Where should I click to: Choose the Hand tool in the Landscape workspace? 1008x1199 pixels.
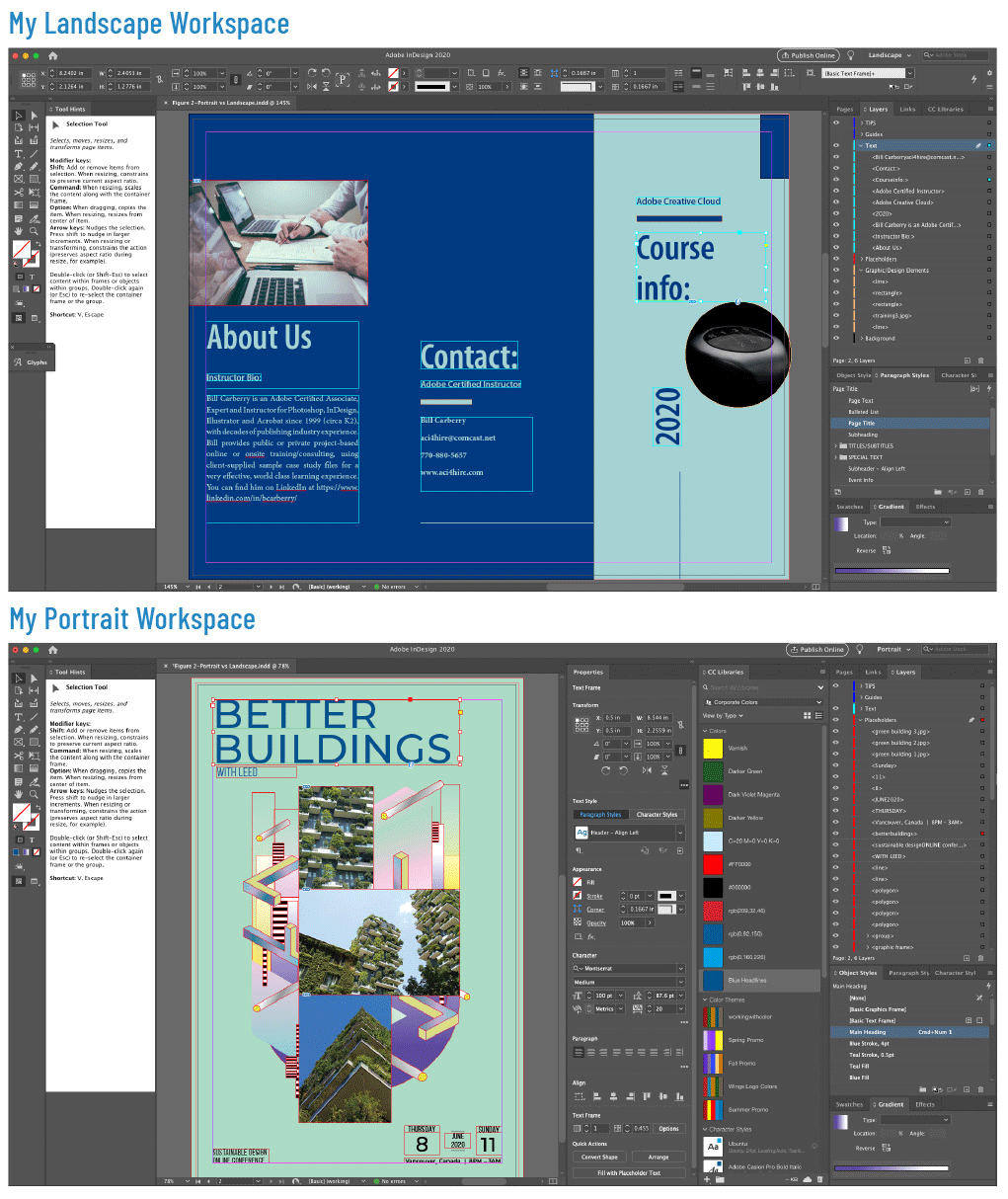point(19,231)
